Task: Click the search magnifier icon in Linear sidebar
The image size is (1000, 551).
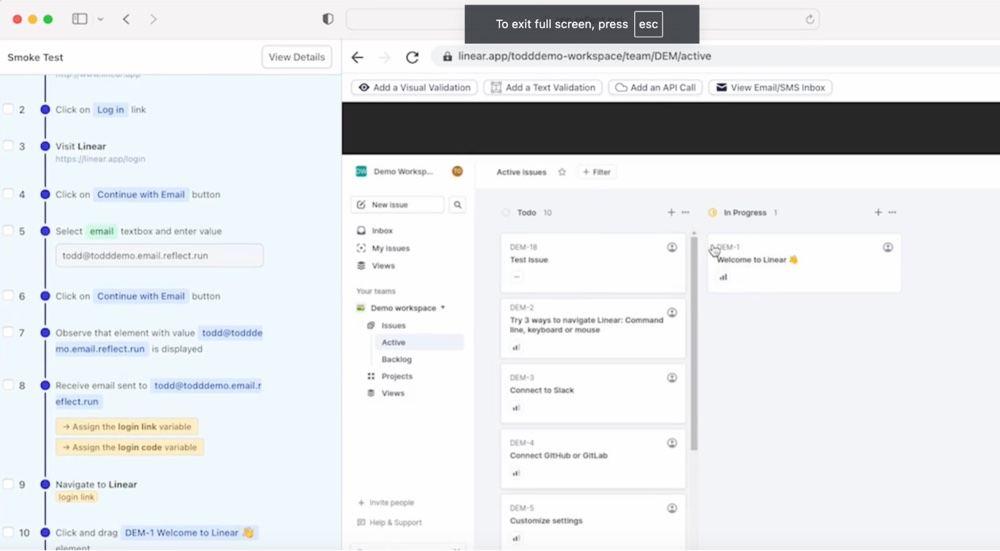Action: 457,205
